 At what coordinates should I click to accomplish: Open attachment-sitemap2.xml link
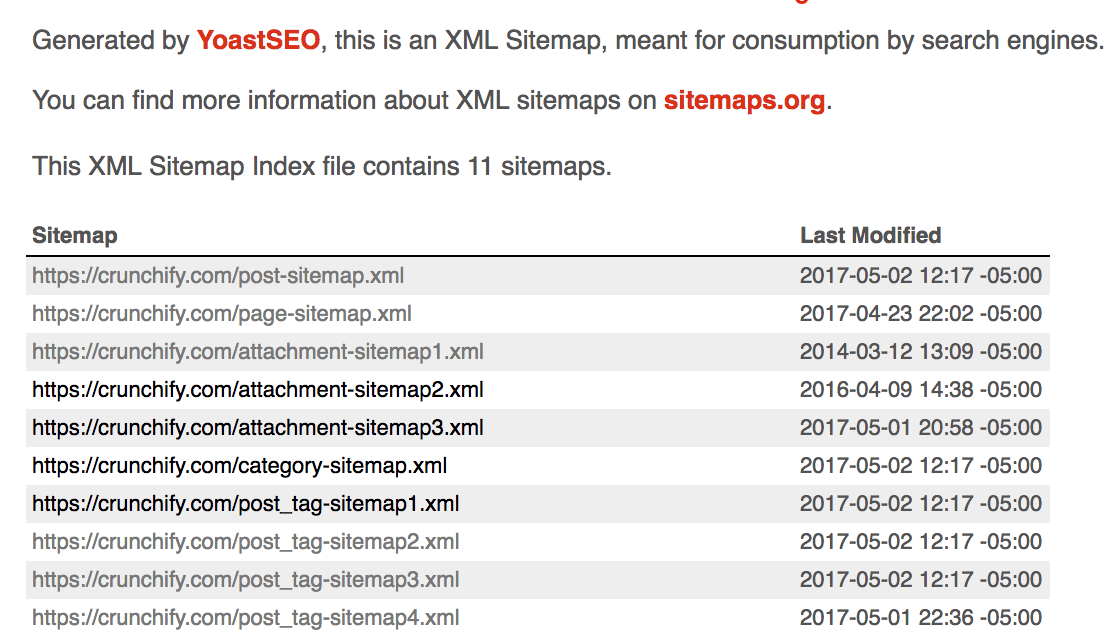(x=257, y=390)
